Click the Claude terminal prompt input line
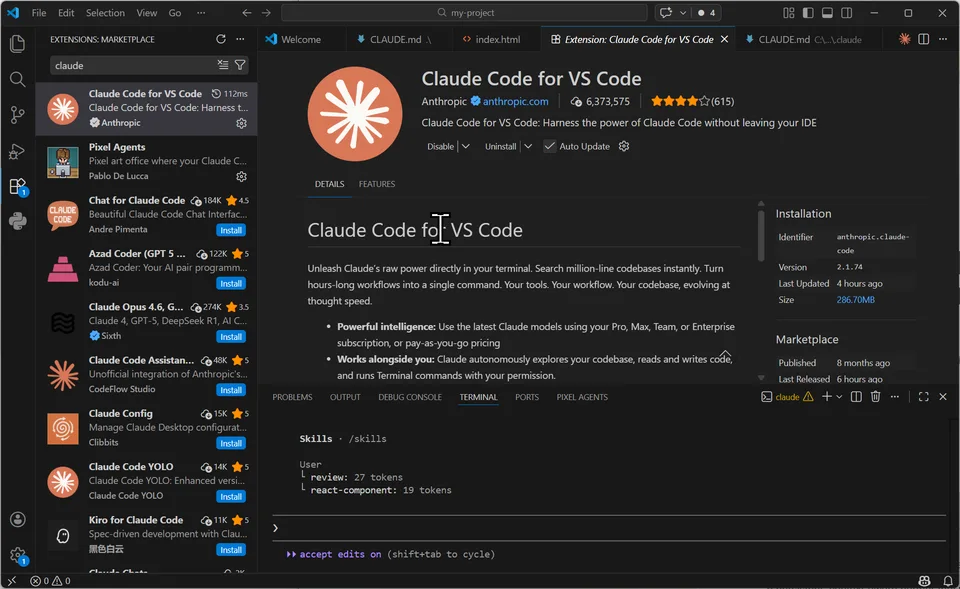Image resolution: width=960 pixels, height=589 pixels. click(609, 528)
